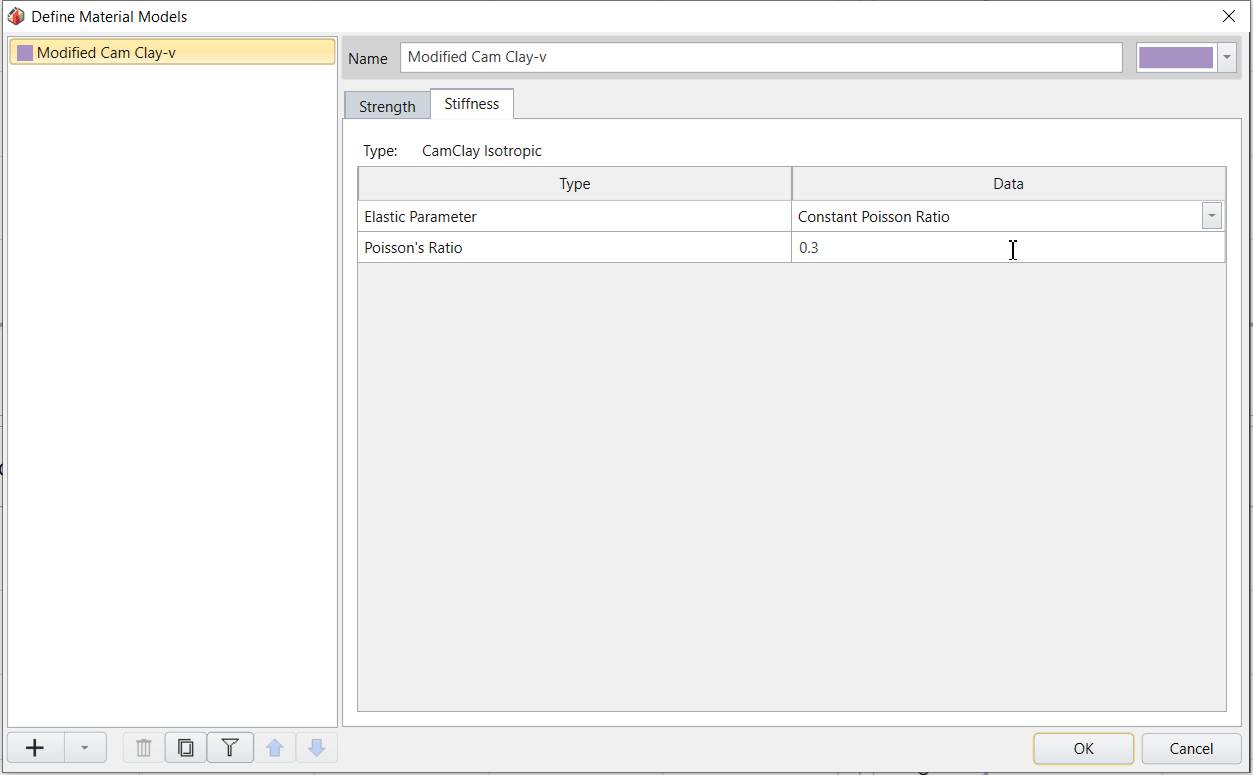1253x775 pixels.
Task: Click the application icon in the title bar
Action: click(16, 16)
